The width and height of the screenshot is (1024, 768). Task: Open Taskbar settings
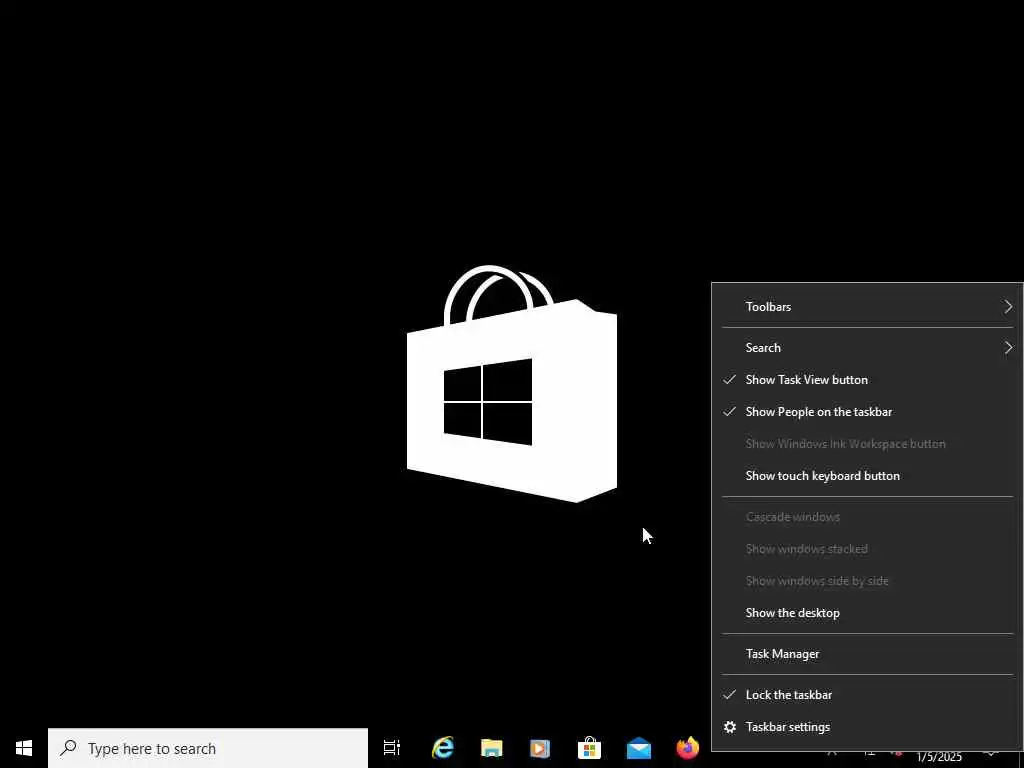[867, 727]
